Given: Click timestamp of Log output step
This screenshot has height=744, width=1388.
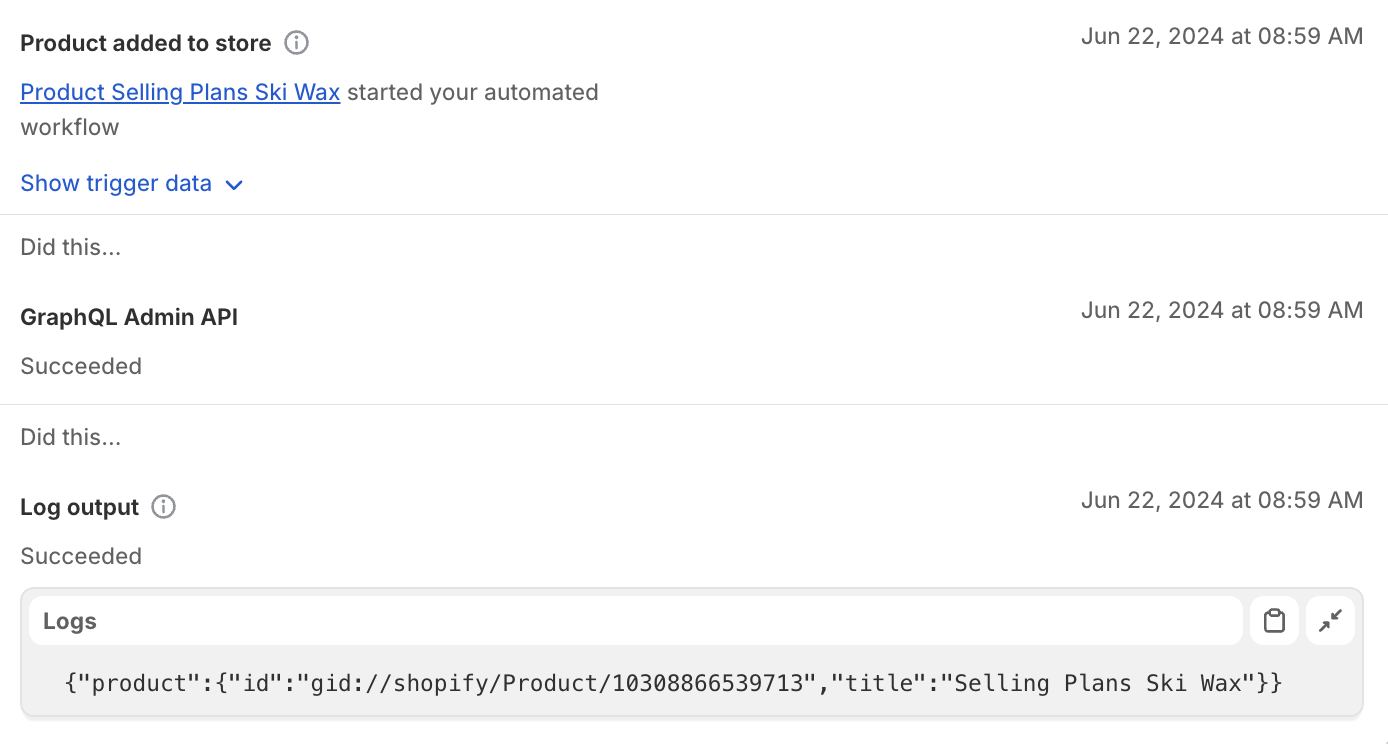Looking at the screenshot, I should coord(1221,500).
